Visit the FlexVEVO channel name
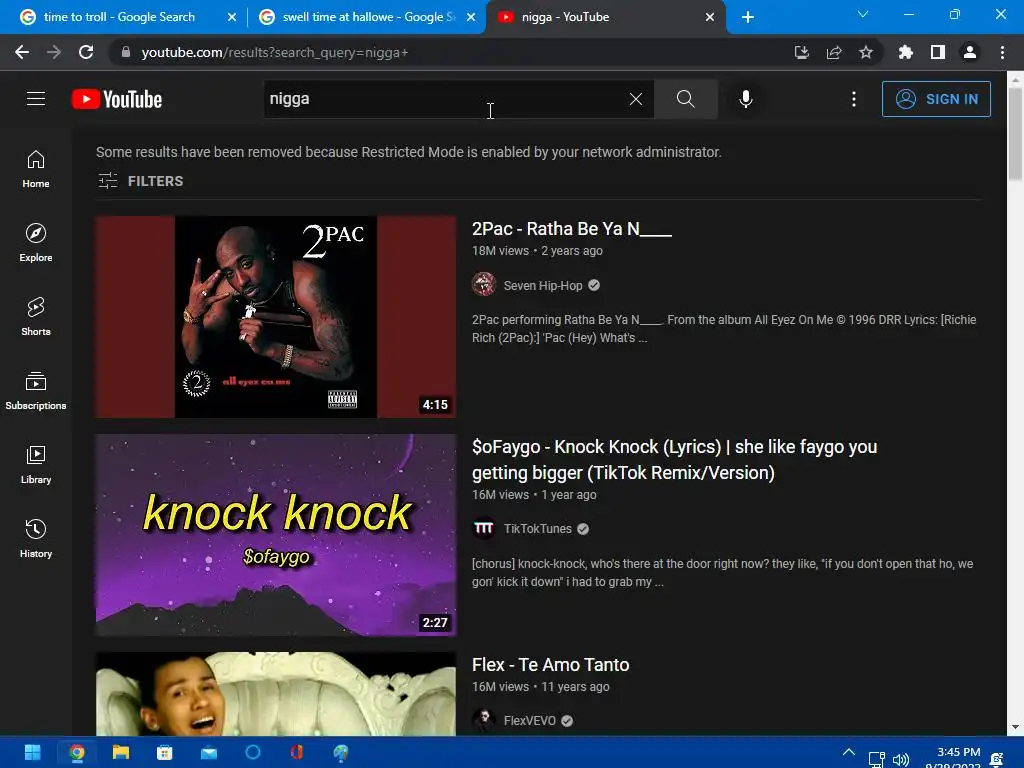 (530, 720)
